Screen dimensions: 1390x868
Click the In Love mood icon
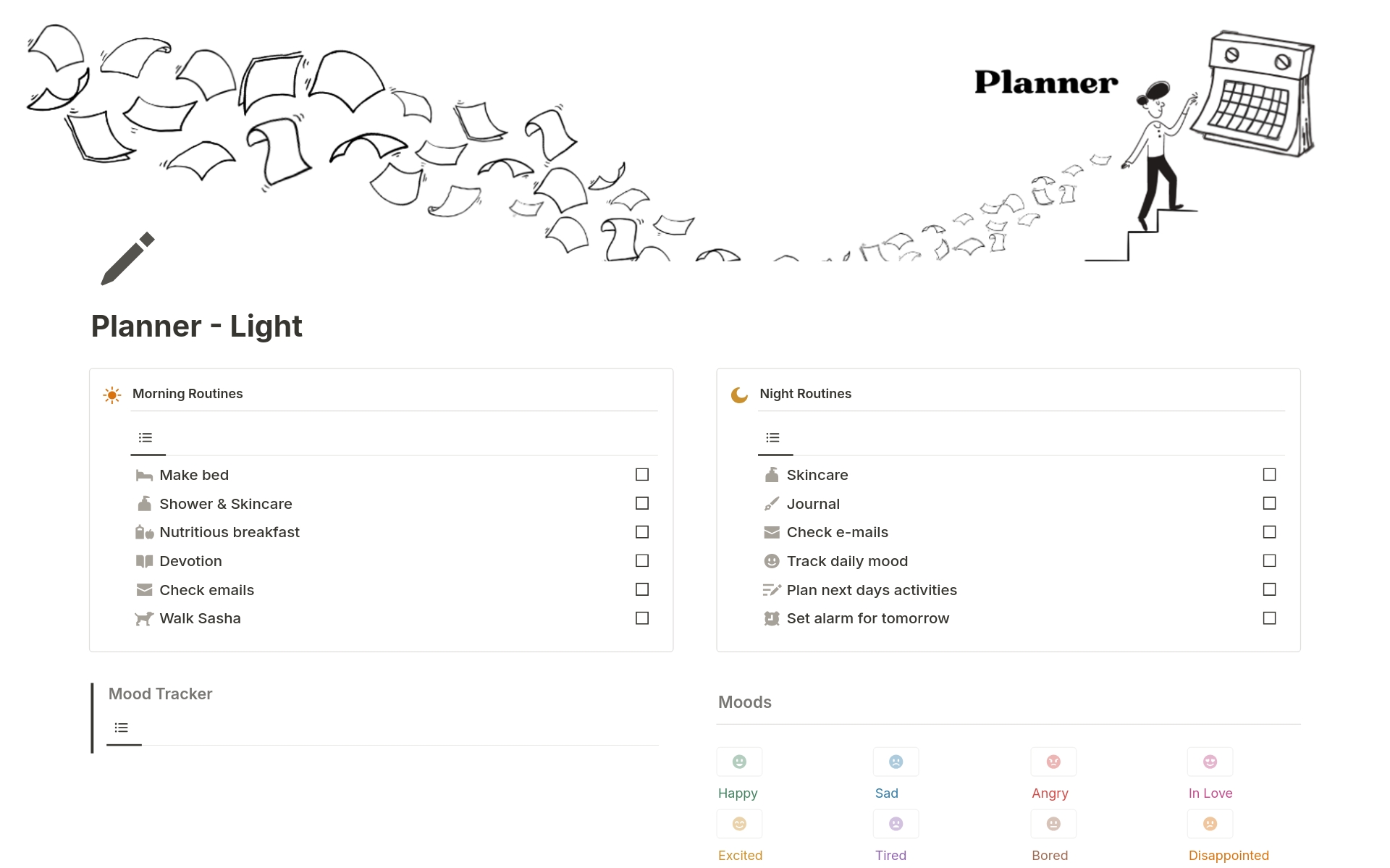[1210, 762]
